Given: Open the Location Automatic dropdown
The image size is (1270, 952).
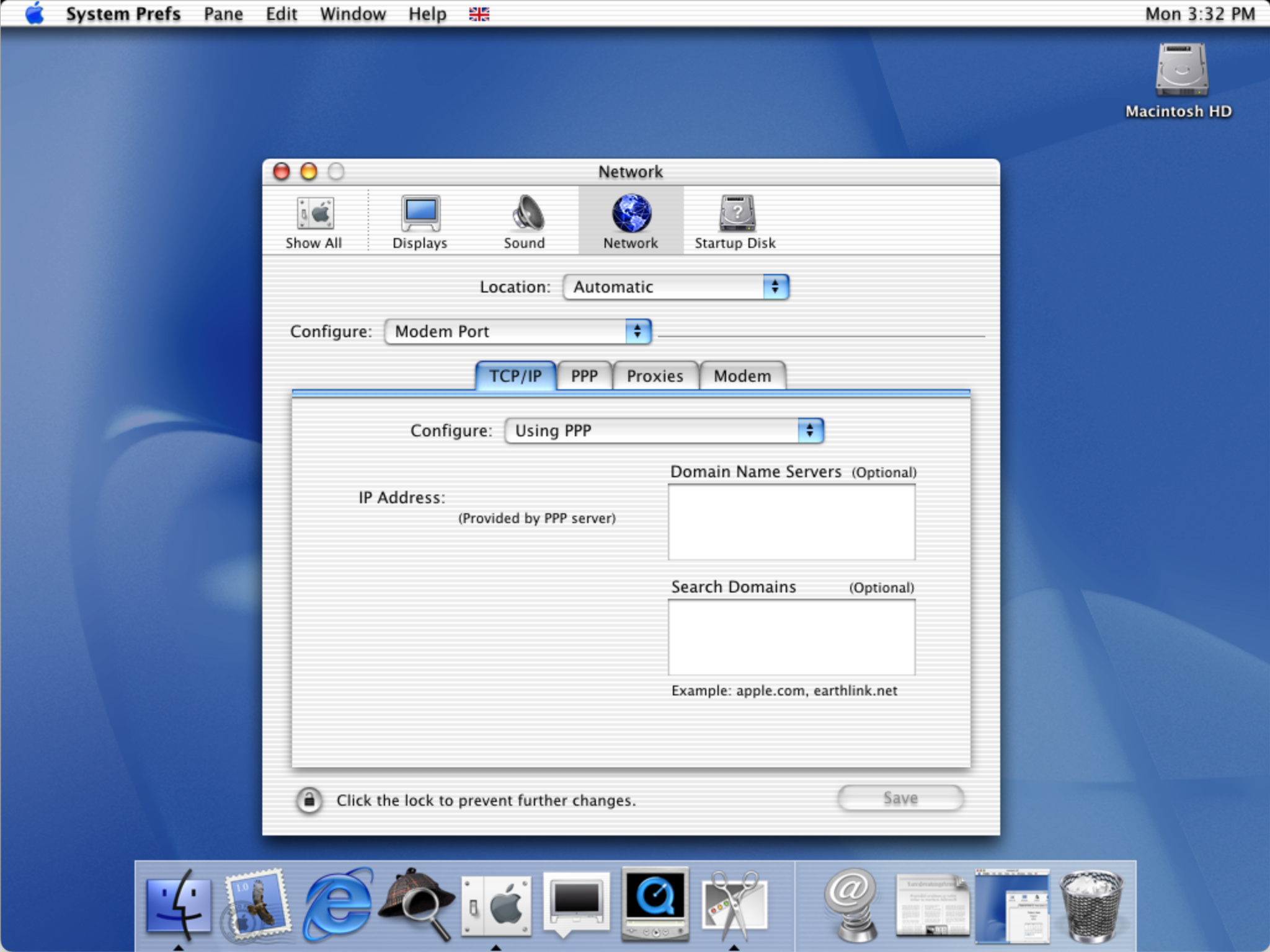Looking at the screenshot, I should 676,287.
